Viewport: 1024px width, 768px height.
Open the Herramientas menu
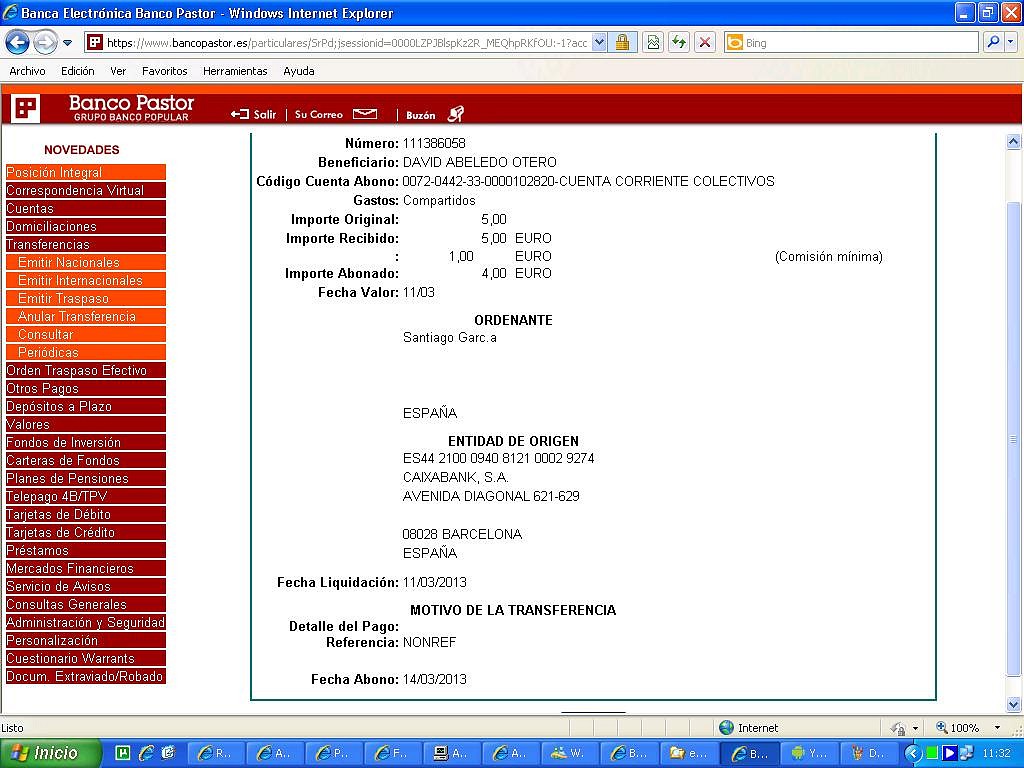click(235, 71)
